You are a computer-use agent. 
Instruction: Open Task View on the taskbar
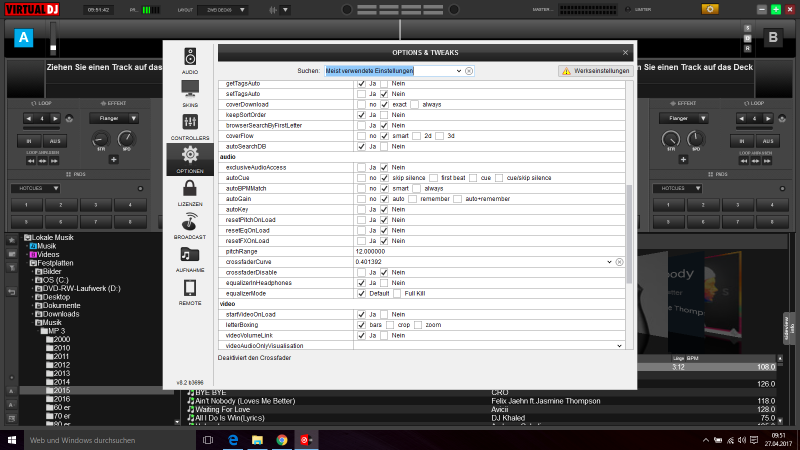[208, 440]
